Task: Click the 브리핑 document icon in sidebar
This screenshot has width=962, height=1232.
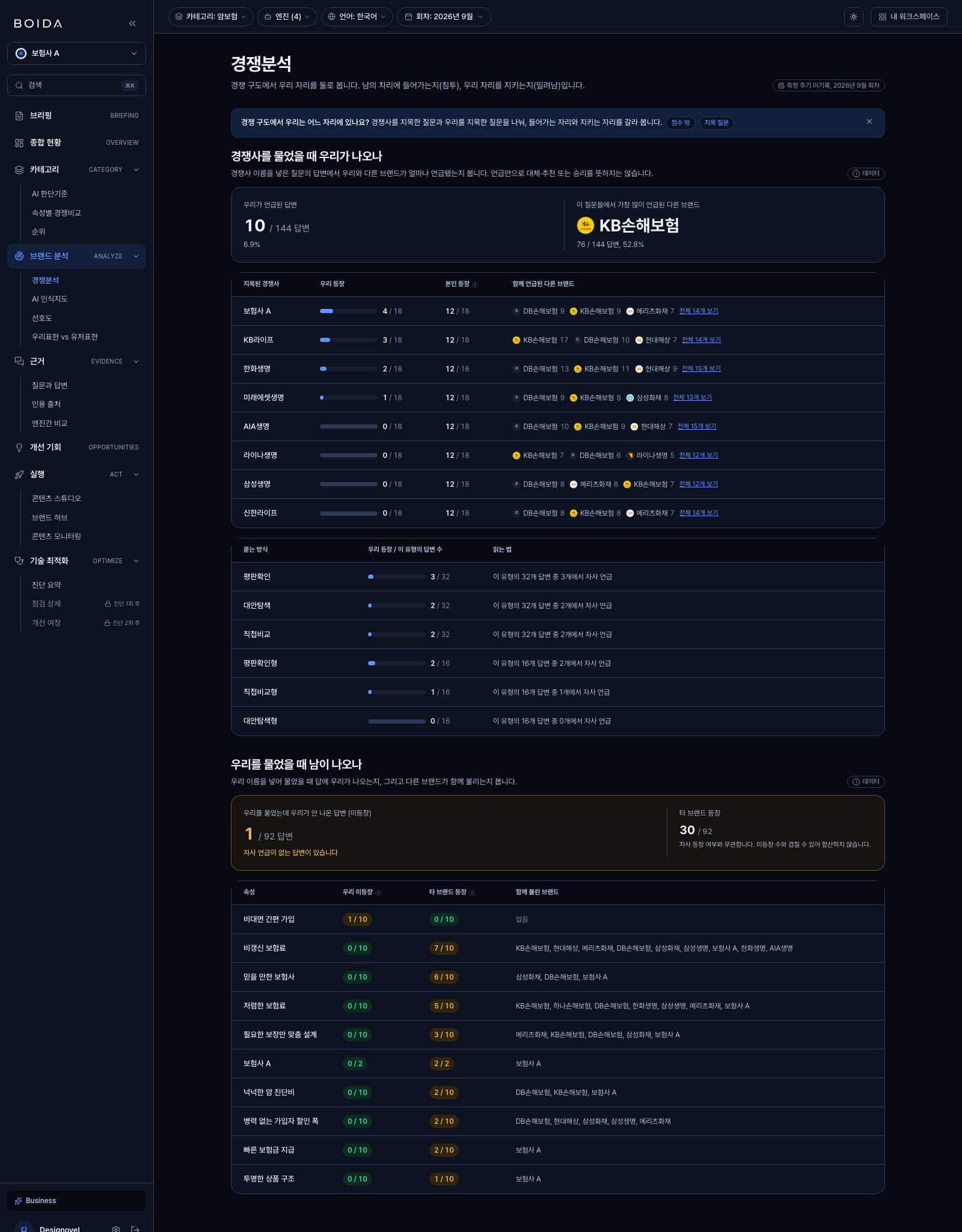Action: [19, 115]
